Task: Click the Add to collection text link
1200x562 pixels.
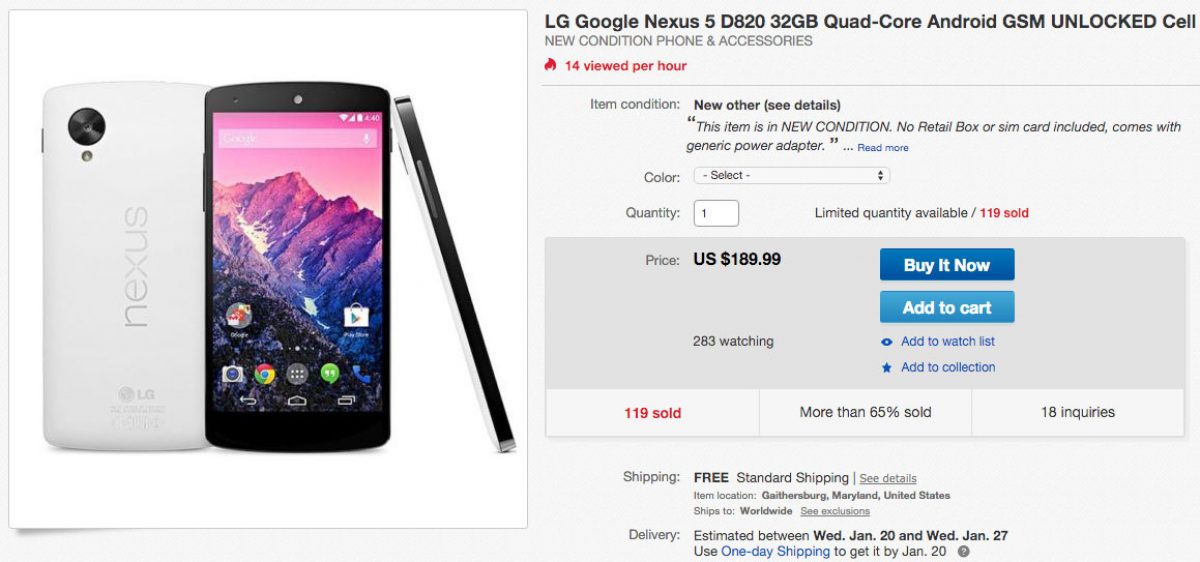Action: pos(948,368)
